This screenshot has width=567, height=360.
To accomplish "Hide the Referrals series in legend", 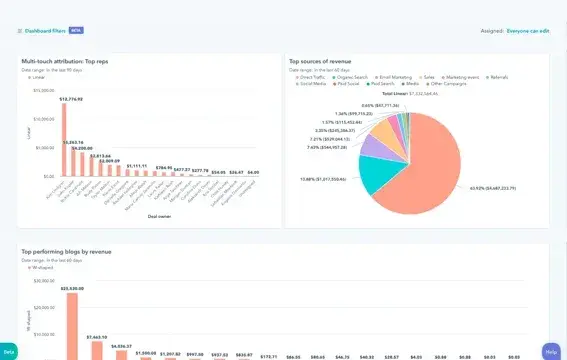I will tap(497, 77).
